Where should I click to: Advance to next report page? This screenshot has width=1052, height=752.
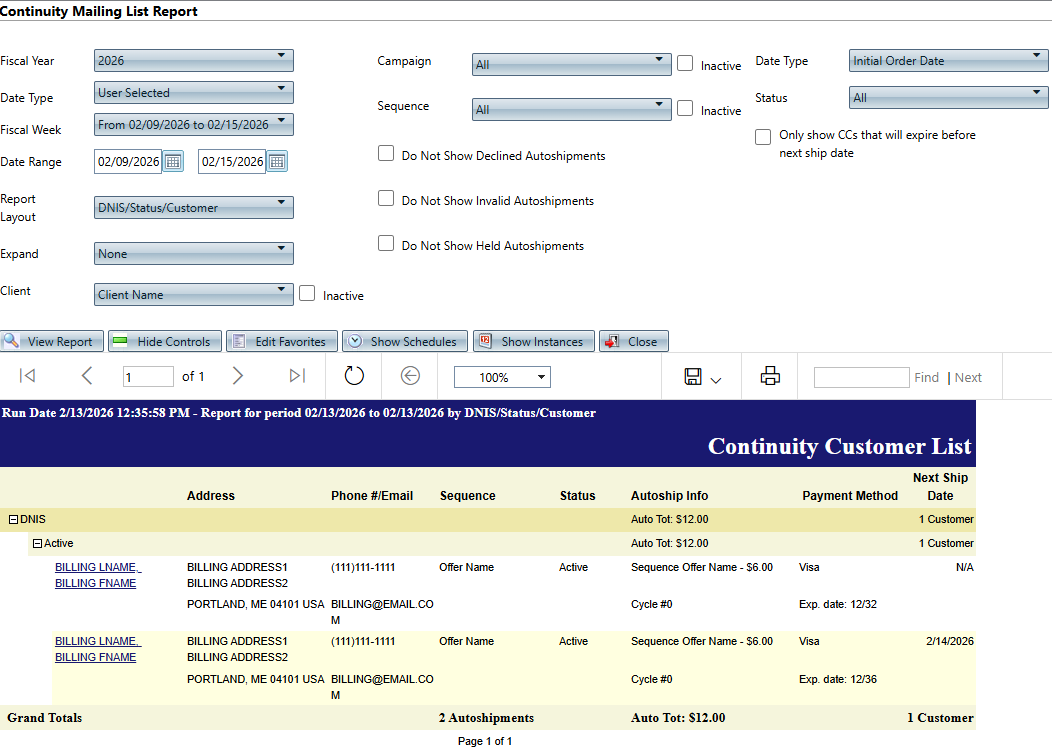pos(237,376)
